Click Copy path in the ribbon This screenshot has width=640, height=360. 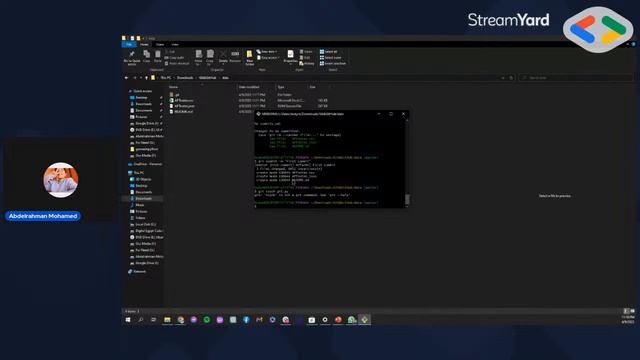pos(174,58)
